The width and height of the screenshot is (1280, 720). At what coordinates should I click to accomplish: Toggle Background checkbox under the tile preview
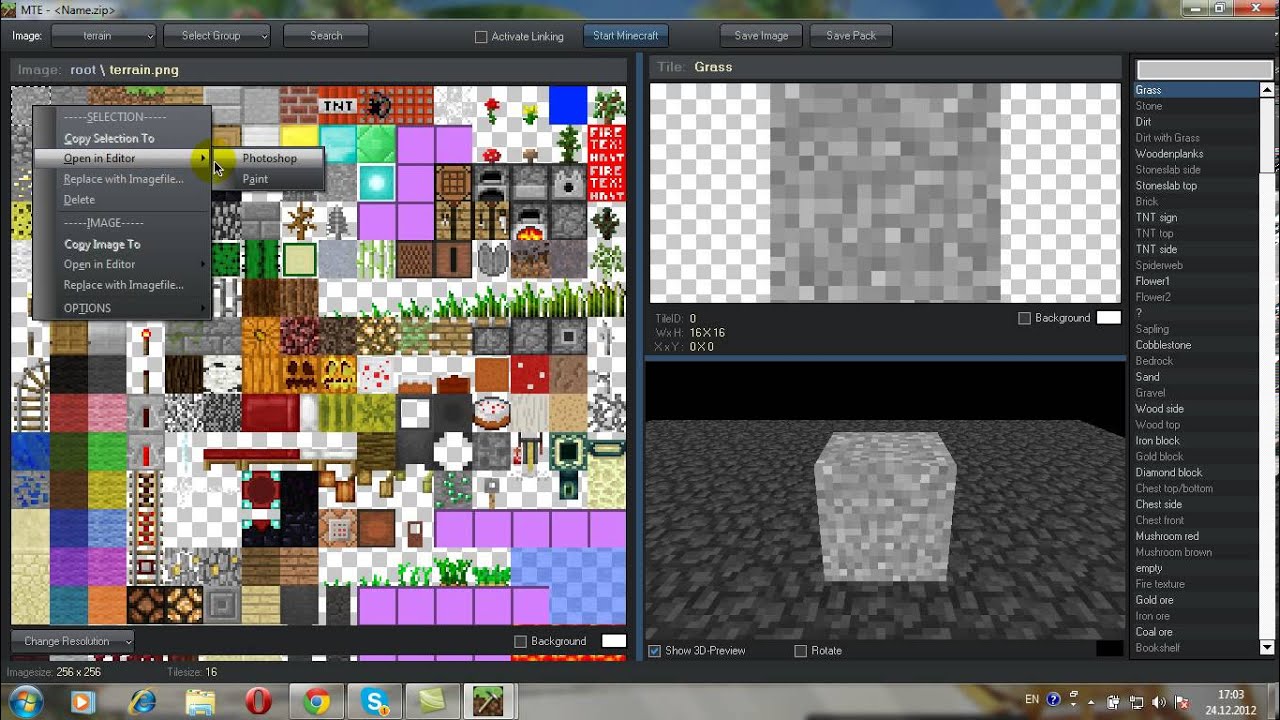pos(1024,318)
